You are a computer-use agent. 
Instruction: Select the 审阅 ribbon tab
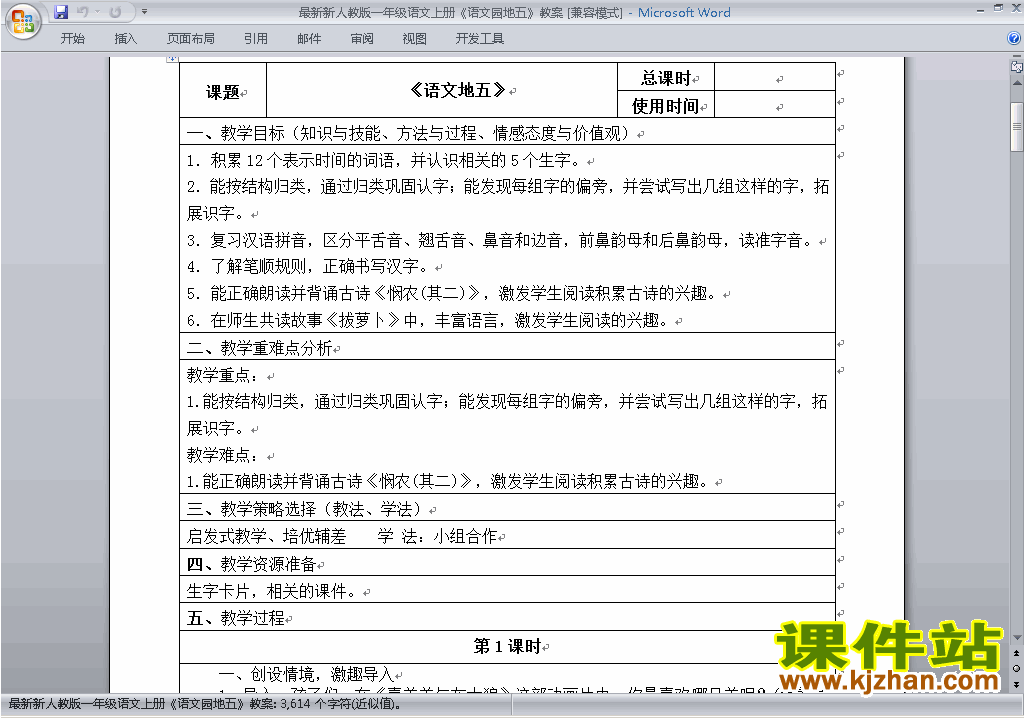click(362, 39)
